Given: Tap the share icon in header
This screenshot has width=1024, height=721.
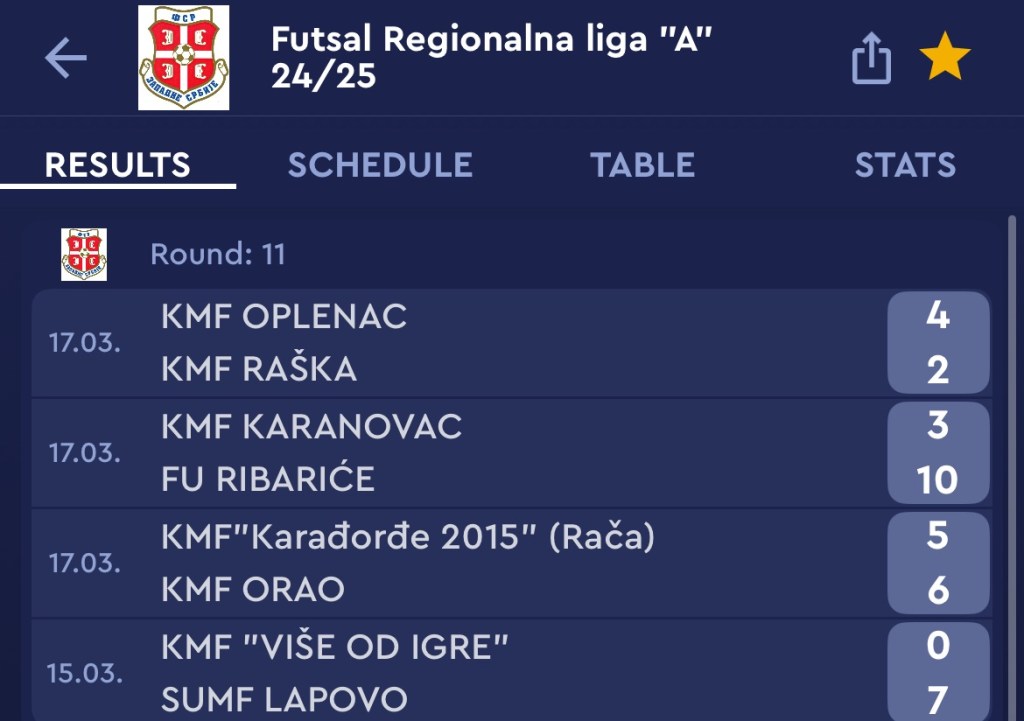Looking at the screenshot, I should coord(870,59).
